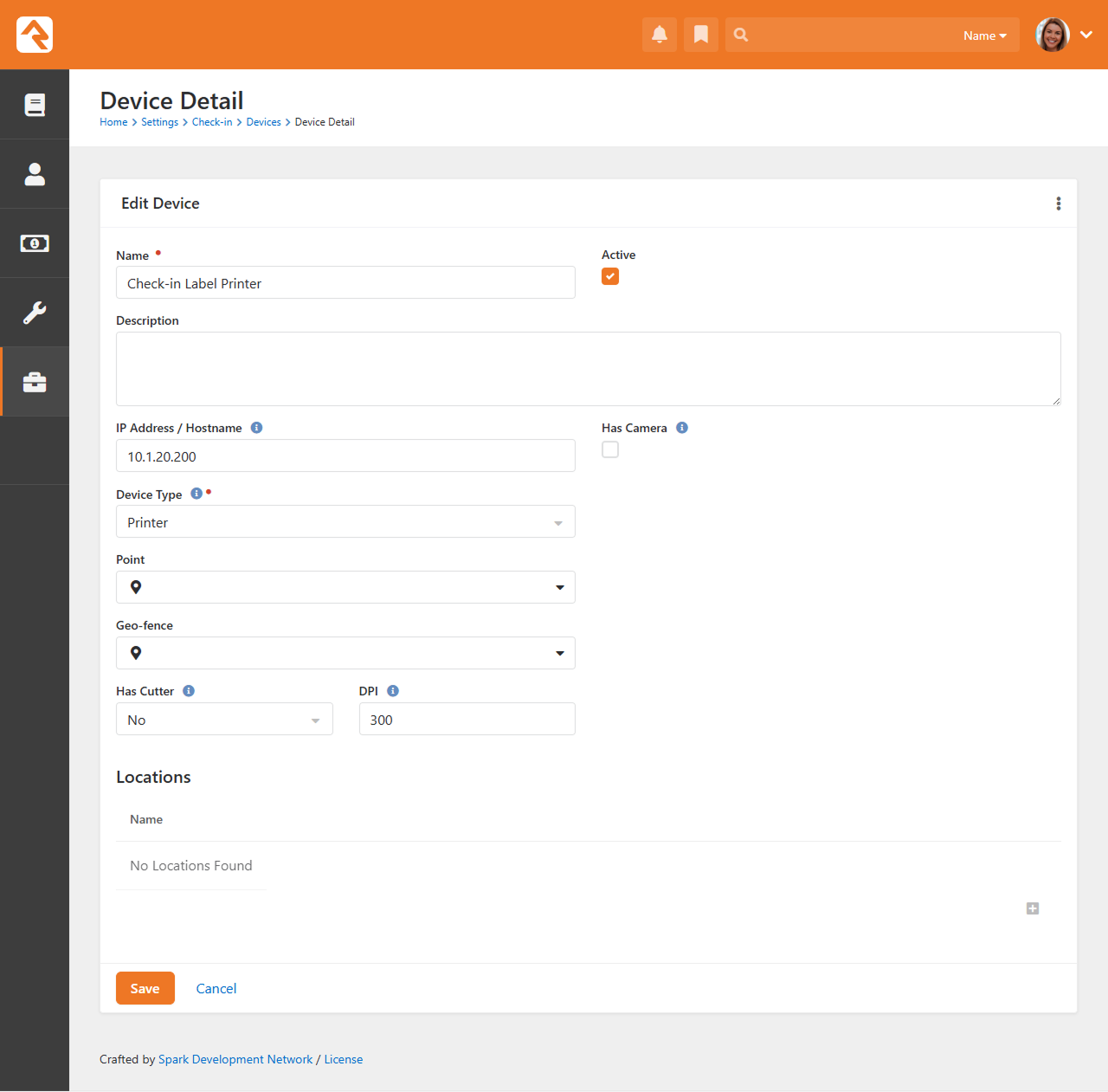
Task: Open Spark Development Network link
Action: 235,1059
